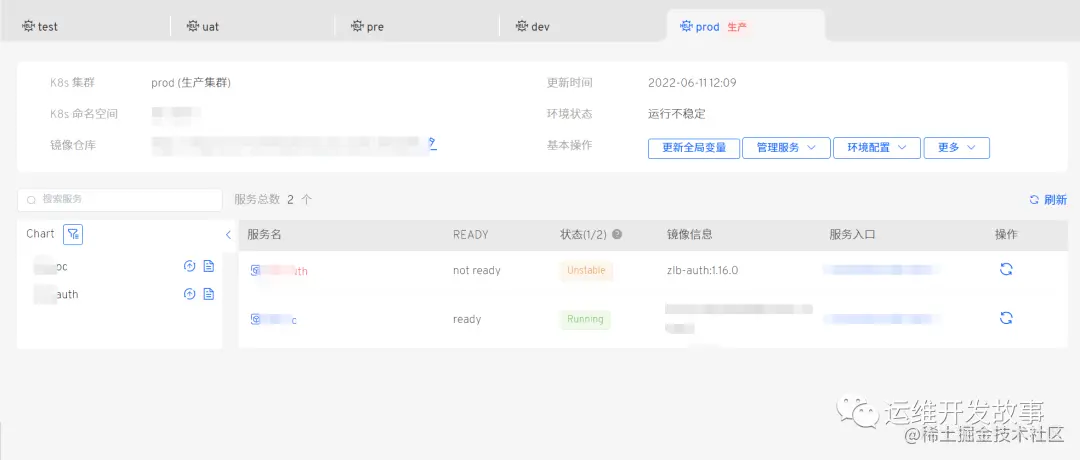
Task: Open the 环境配置 dropdown
Action: (x=877, y=148)
